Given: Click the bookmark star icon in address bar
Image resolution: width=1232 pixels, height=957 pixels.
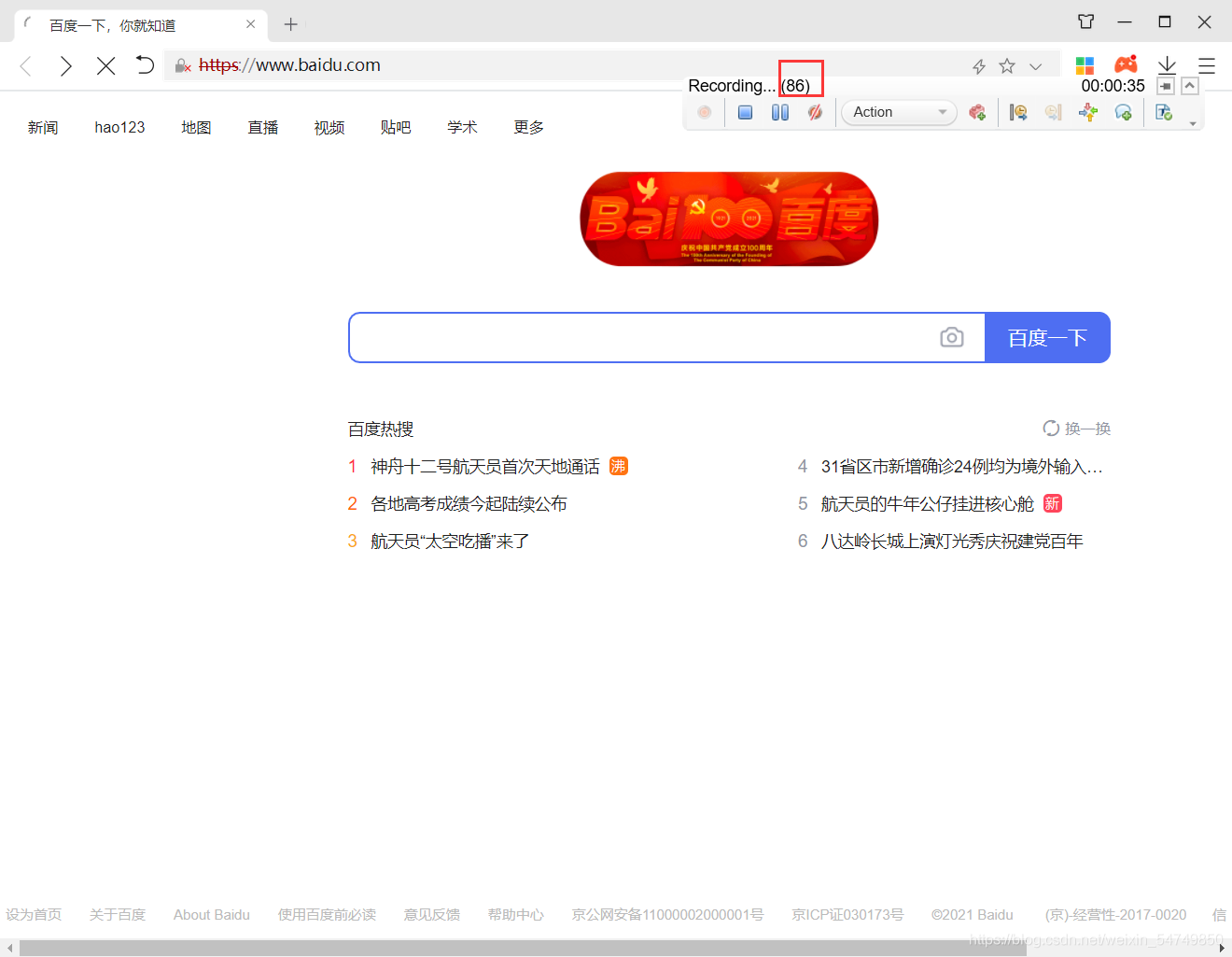Looking at the screenshot, I should [1006, 65].
